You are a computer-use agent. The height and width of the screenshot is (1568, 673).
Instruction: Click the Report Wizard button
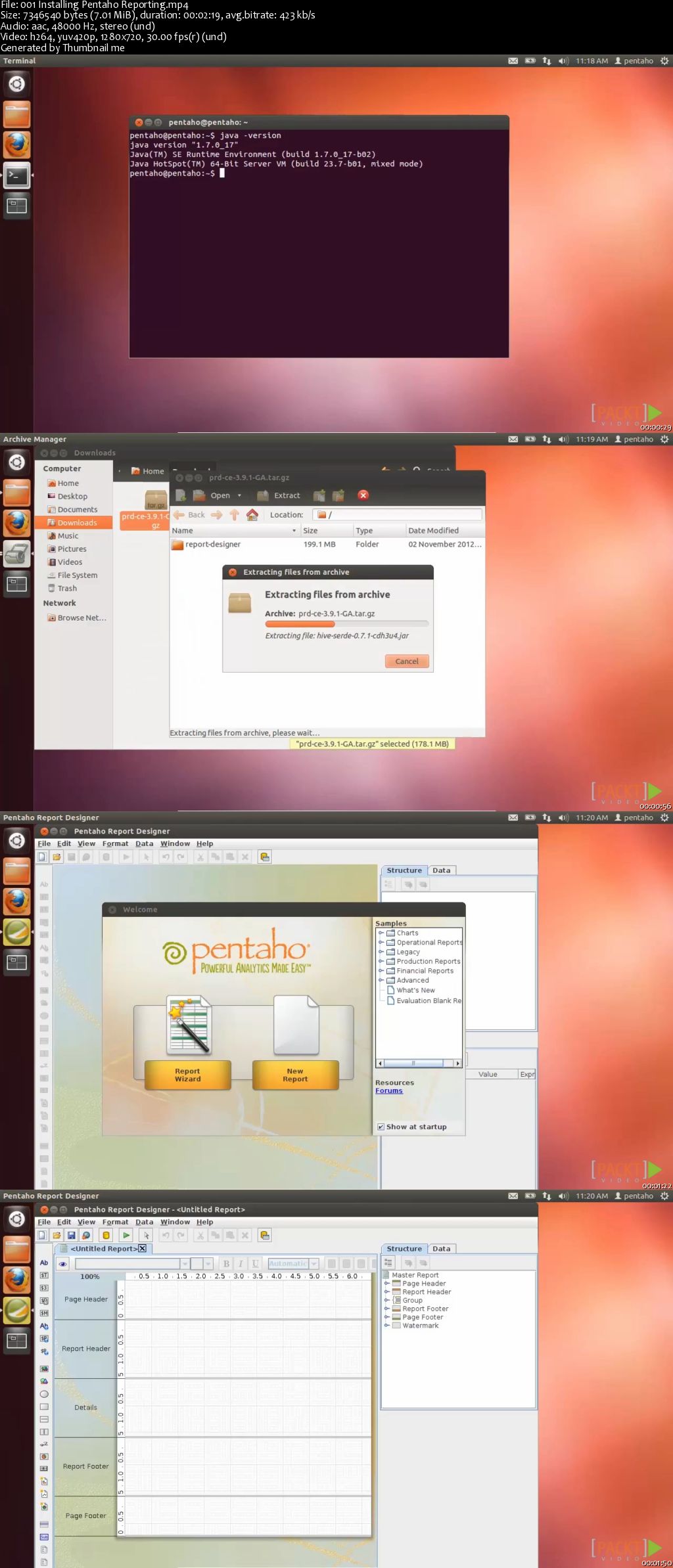coord(188,1075)
